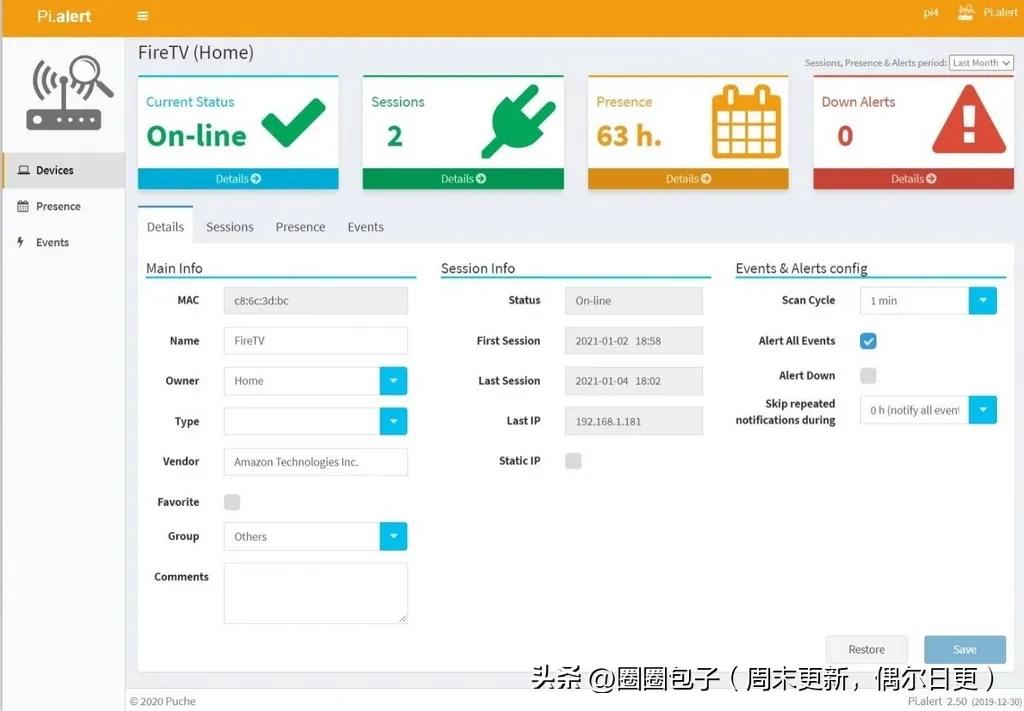The image size is (1024, 711).
Task: Open Current Status details link
Action: 238,179
